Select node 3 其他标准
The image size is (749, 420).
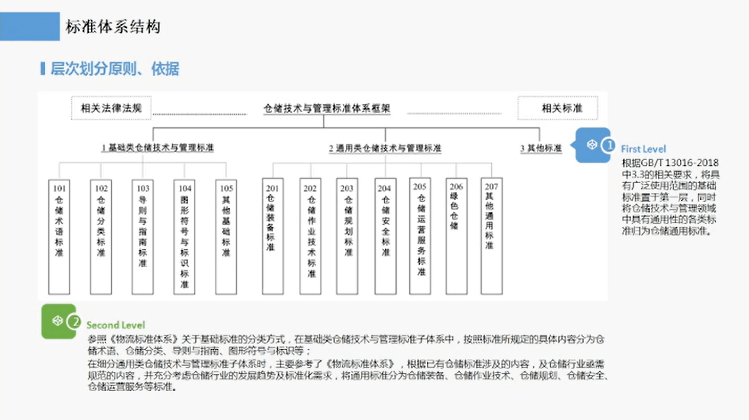[x=541, y=149]
